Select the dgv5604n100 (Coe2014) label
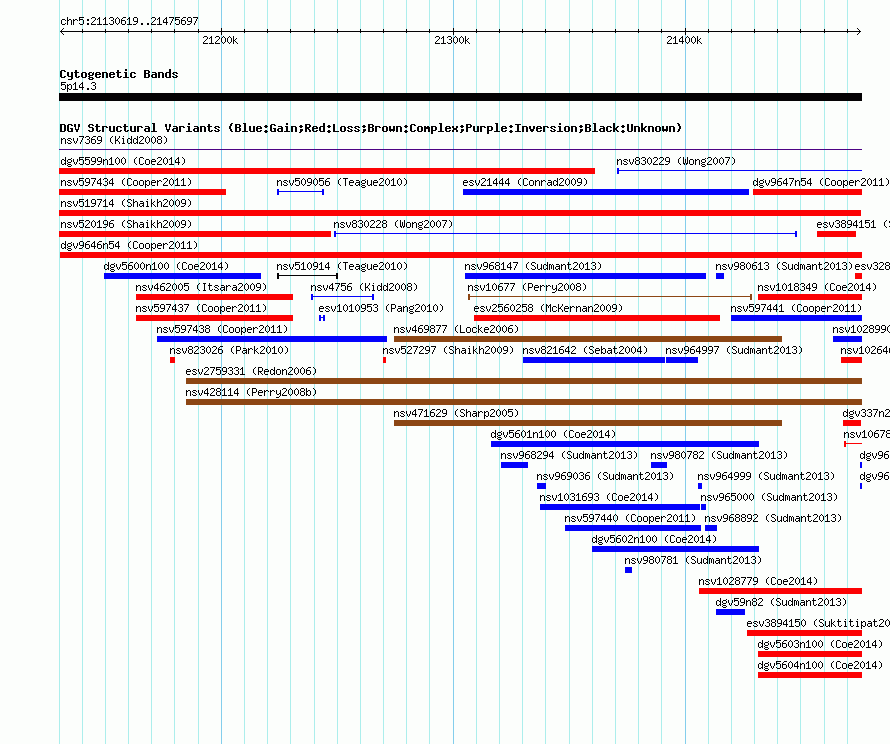 click(820, 665)
